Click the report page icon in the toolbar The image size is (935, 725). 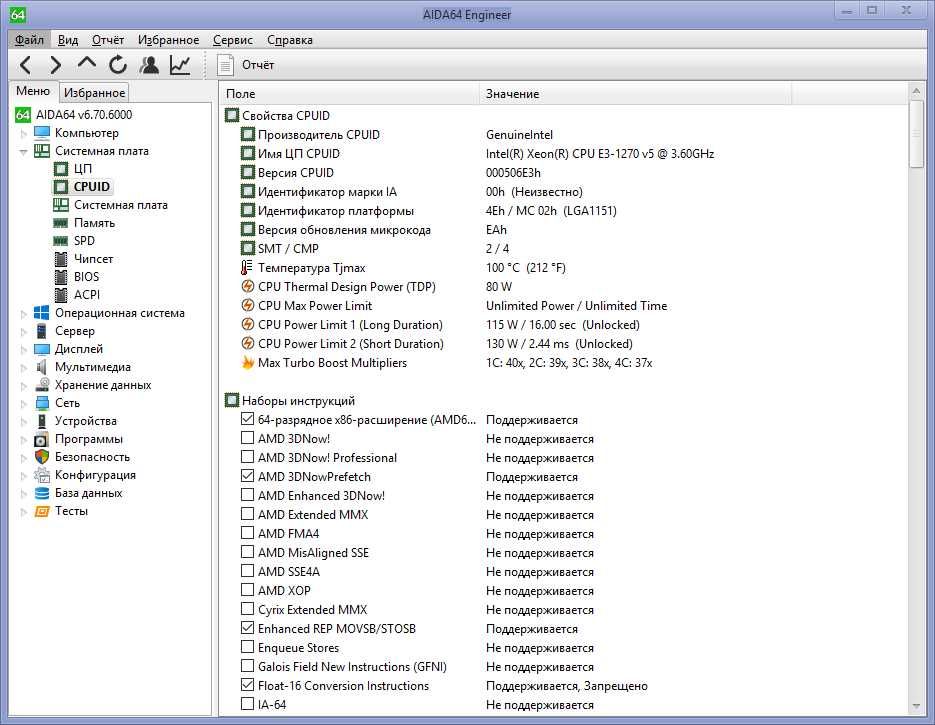point(225,65)
